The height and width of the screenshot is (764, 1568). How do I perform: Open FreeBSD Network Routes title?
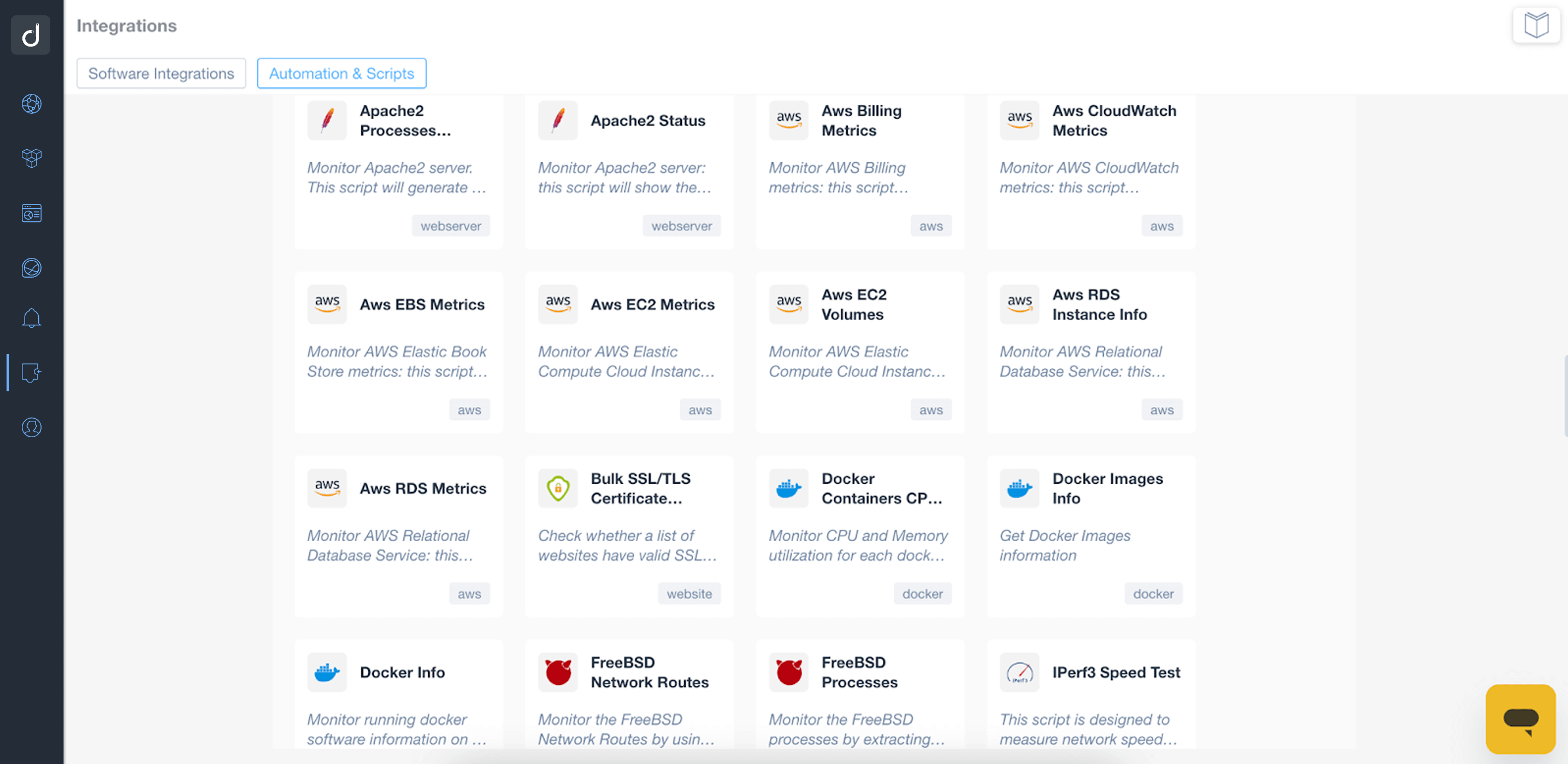point(650,672)
